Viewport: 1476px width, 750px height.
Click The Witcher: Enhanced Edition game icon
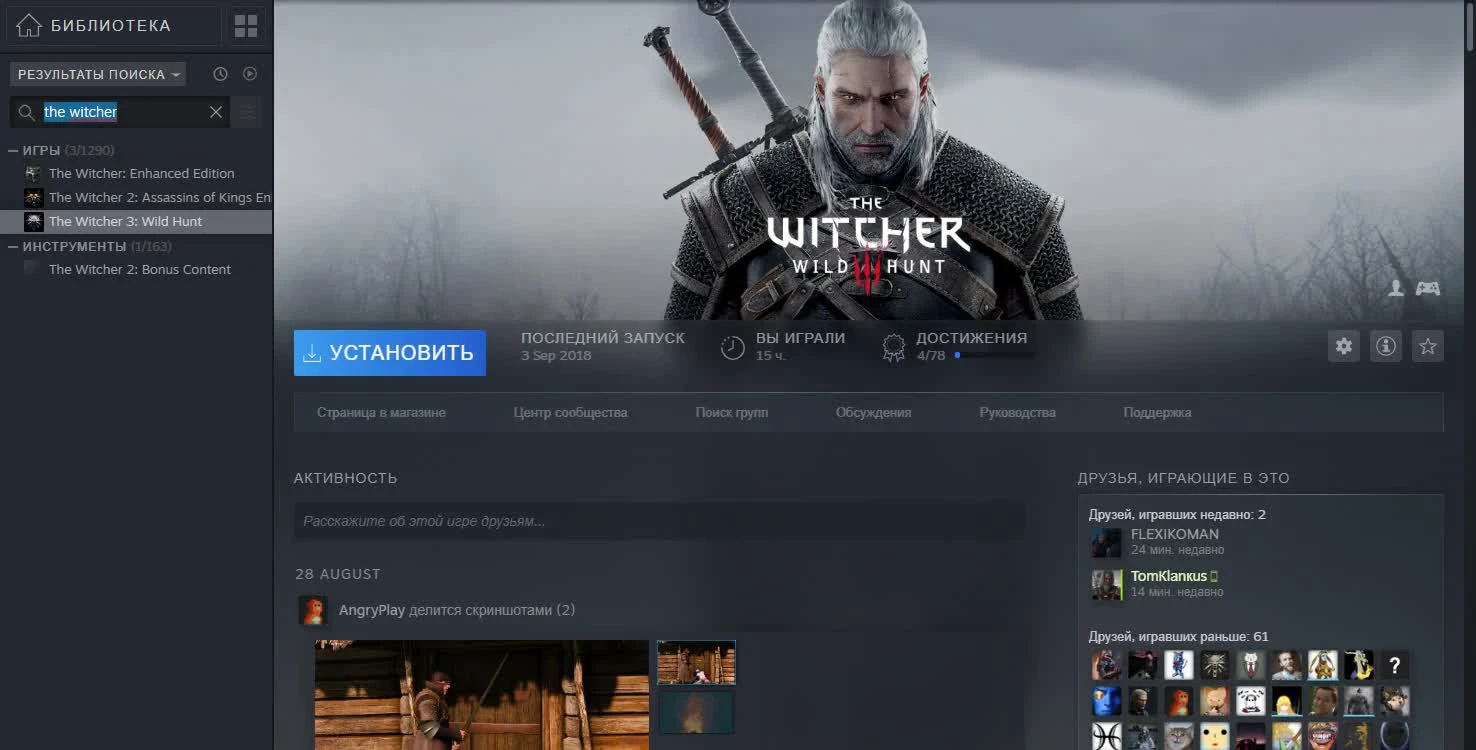point(34,174)
